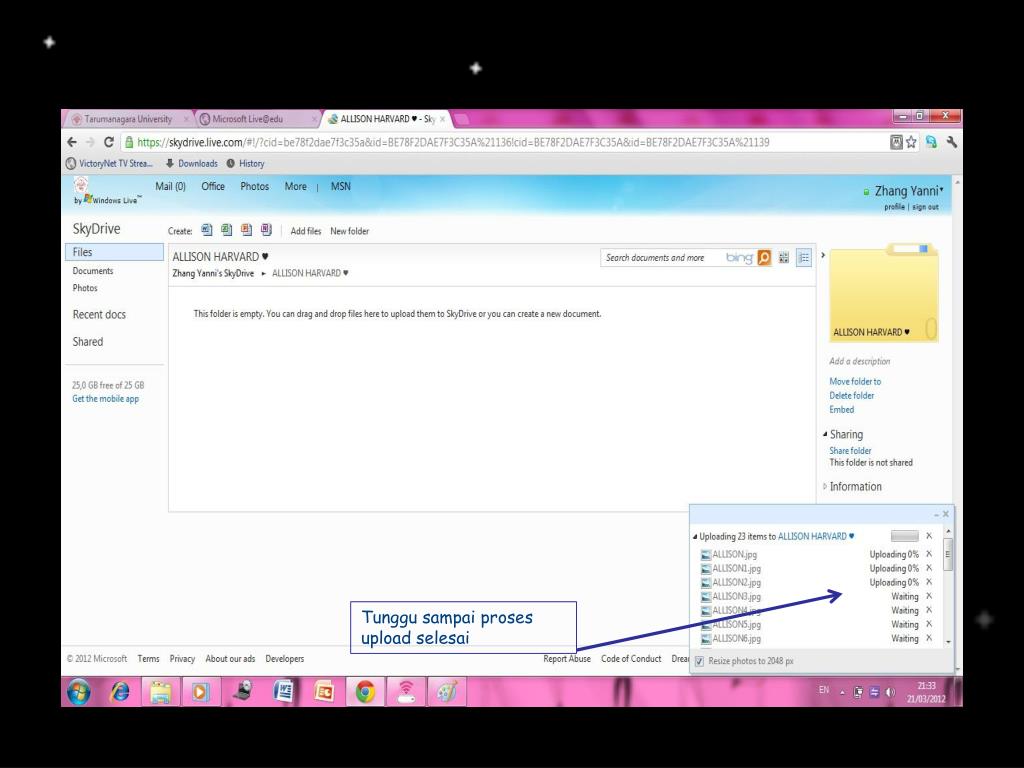Open Documents in the sidebar
1024x768 pixels.
93,270
